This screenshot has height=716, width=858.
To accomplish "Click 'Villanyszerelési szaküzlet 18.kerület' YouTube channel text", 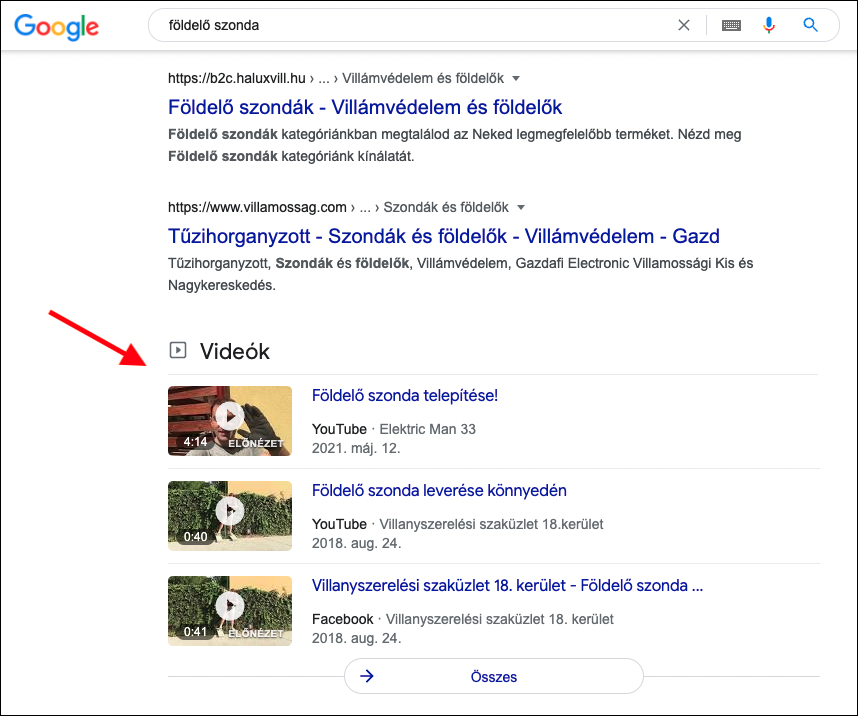I will (x=491, y=524).
